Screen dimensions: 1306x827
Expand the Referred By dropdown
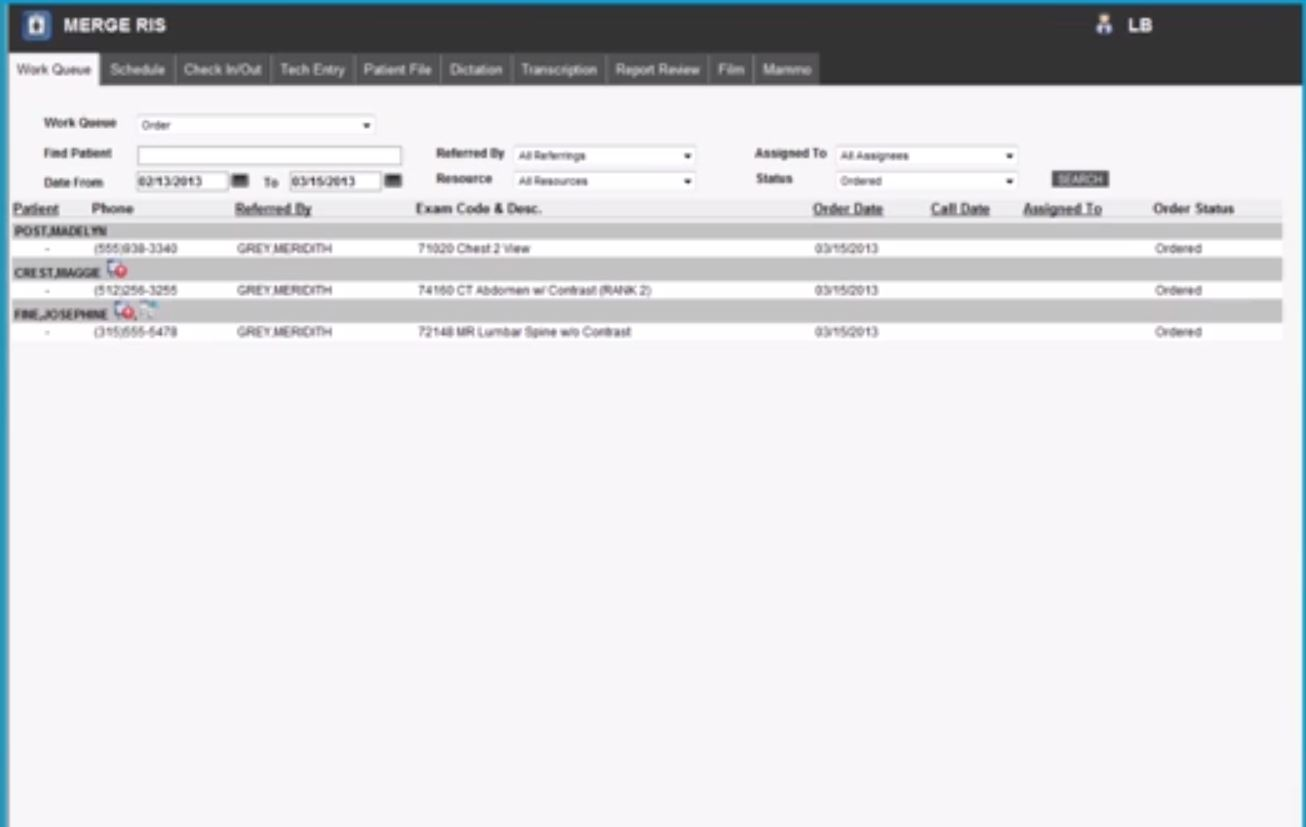604,156
